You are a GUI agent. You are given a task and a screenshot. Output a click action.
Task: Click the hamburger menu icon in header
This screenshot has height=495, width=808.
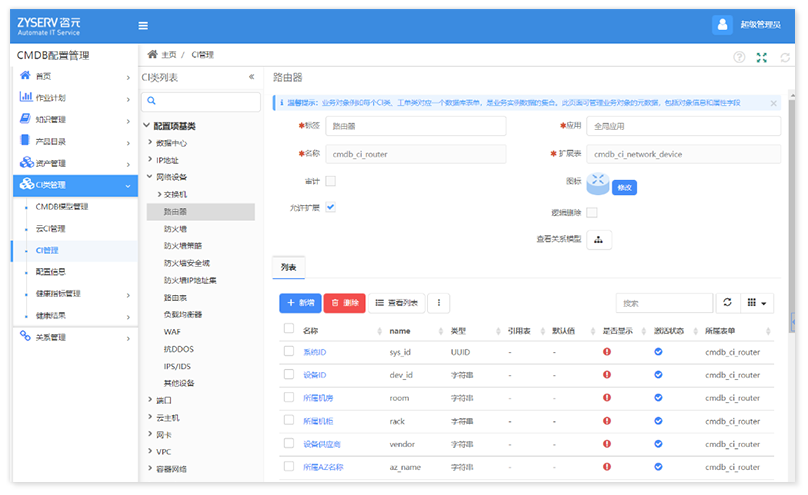coord(143,26)
